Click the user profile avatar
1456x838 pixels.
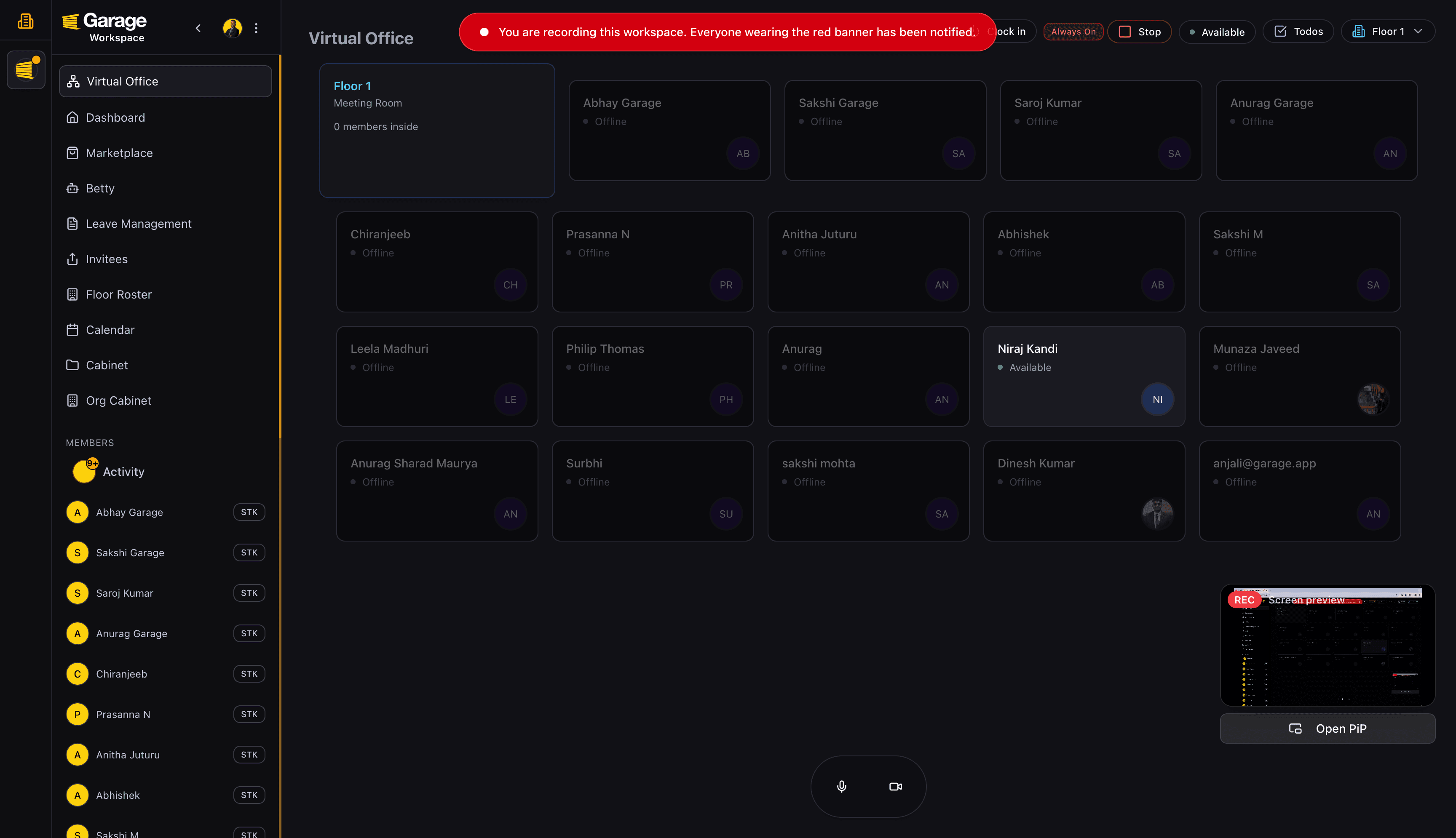tap(232, 28)
